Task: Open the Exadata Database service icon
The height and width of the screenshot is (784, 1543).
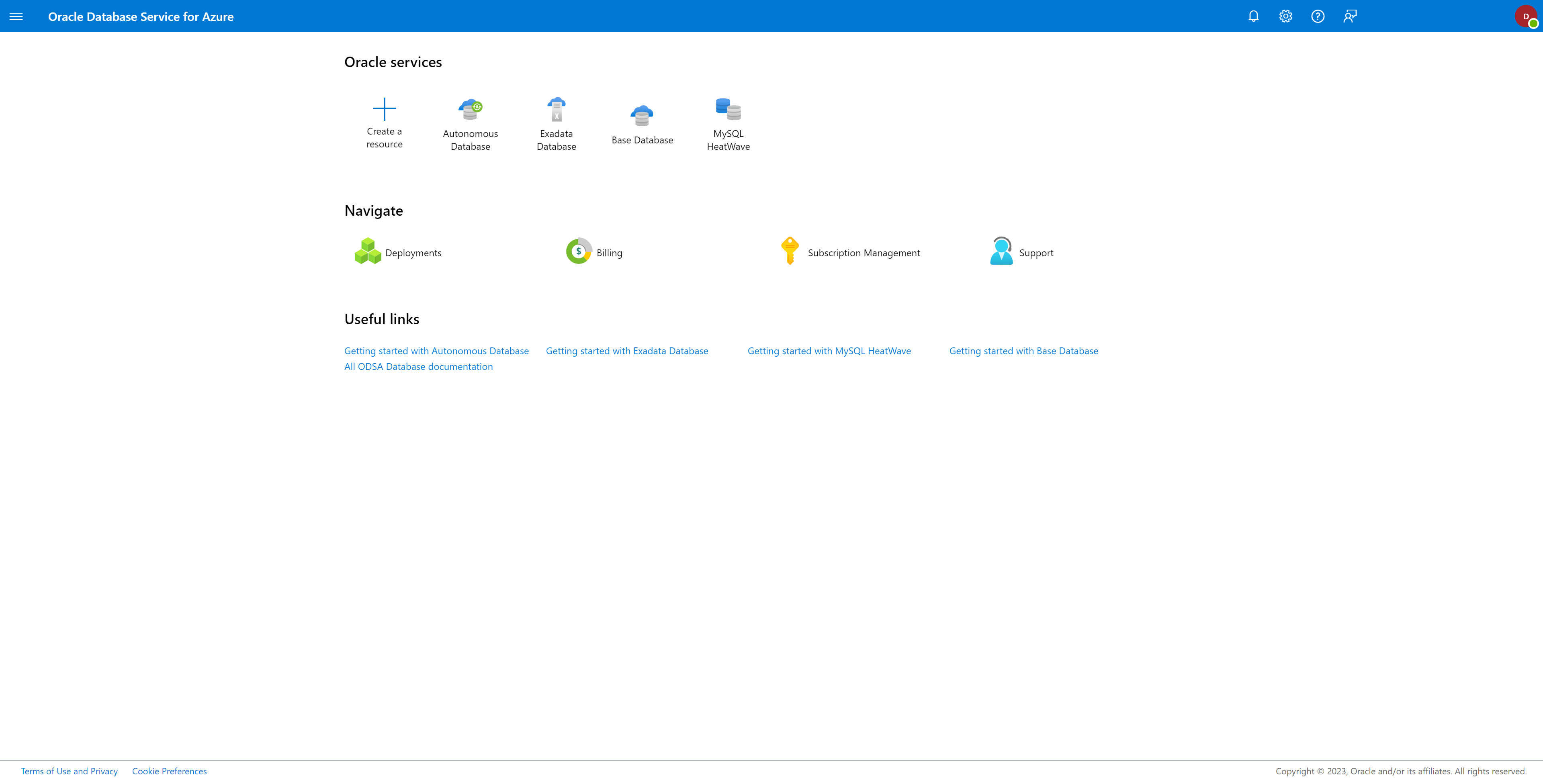Action: point(557,109)
